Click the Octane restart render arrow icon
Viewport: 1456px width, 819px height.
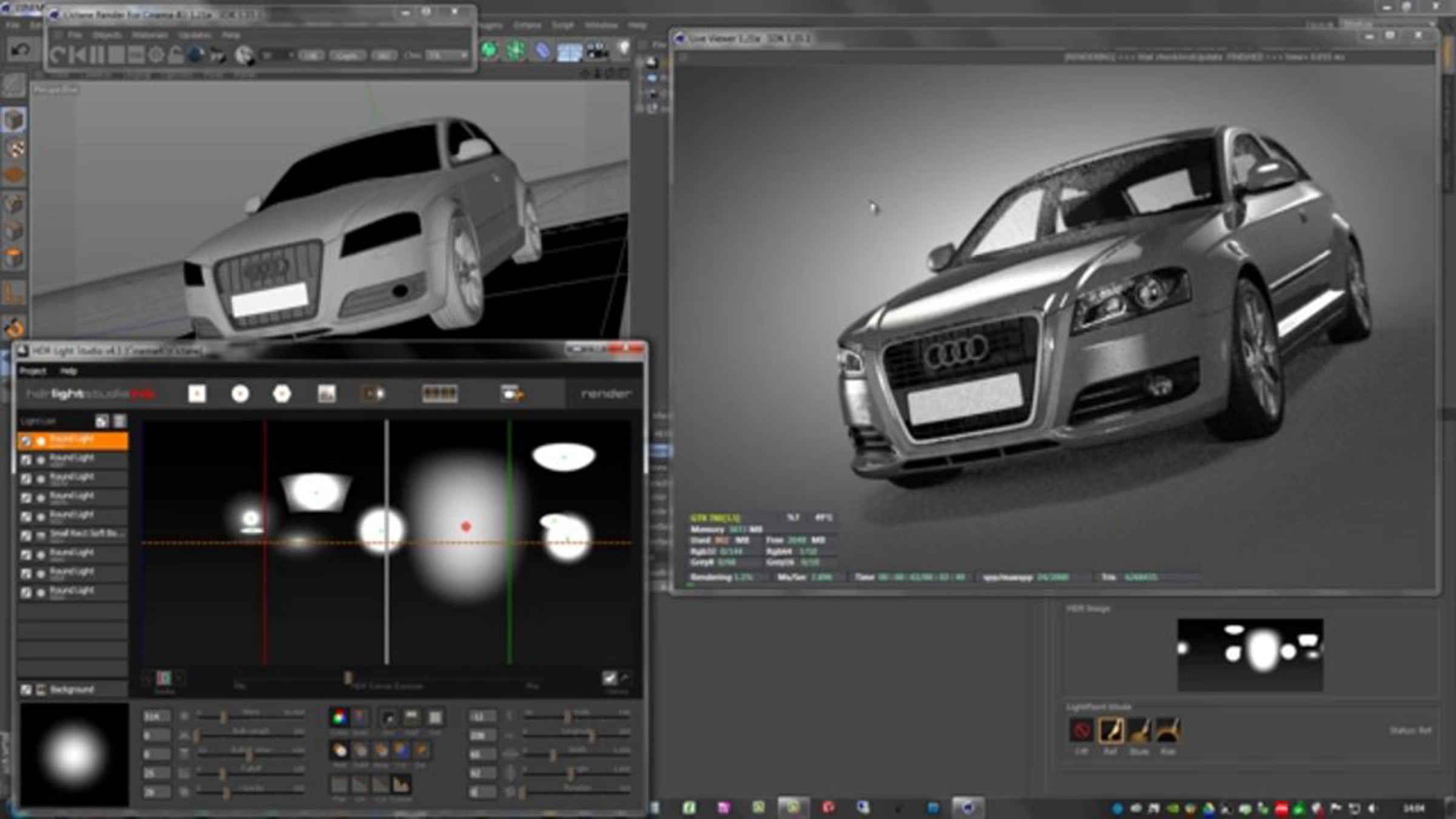pos(57,55)
